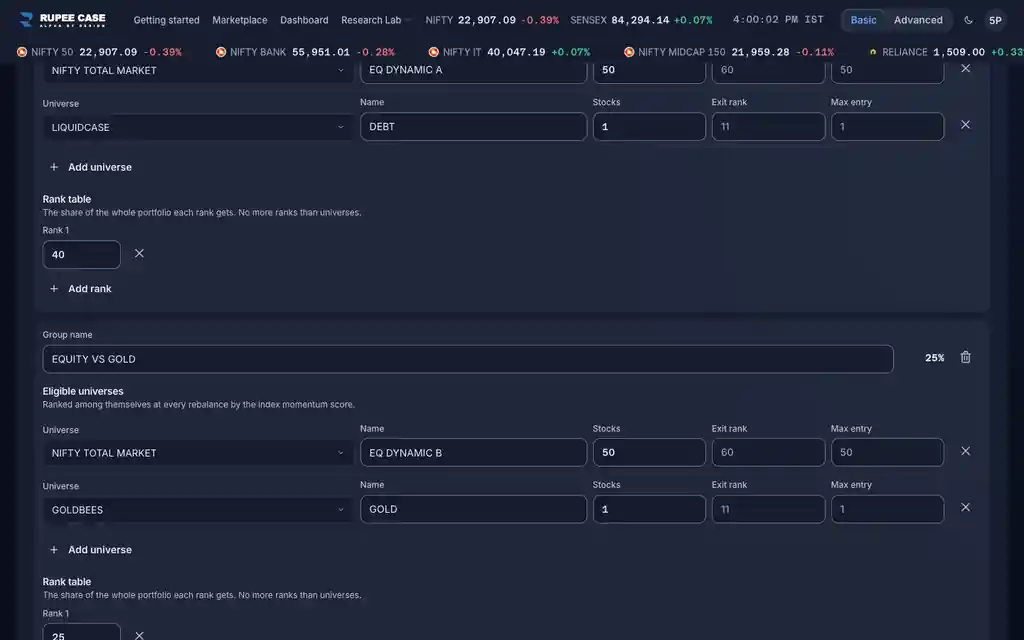Edit the EQ DYNAMIC B name field
1024x640 pixels.
473,453
